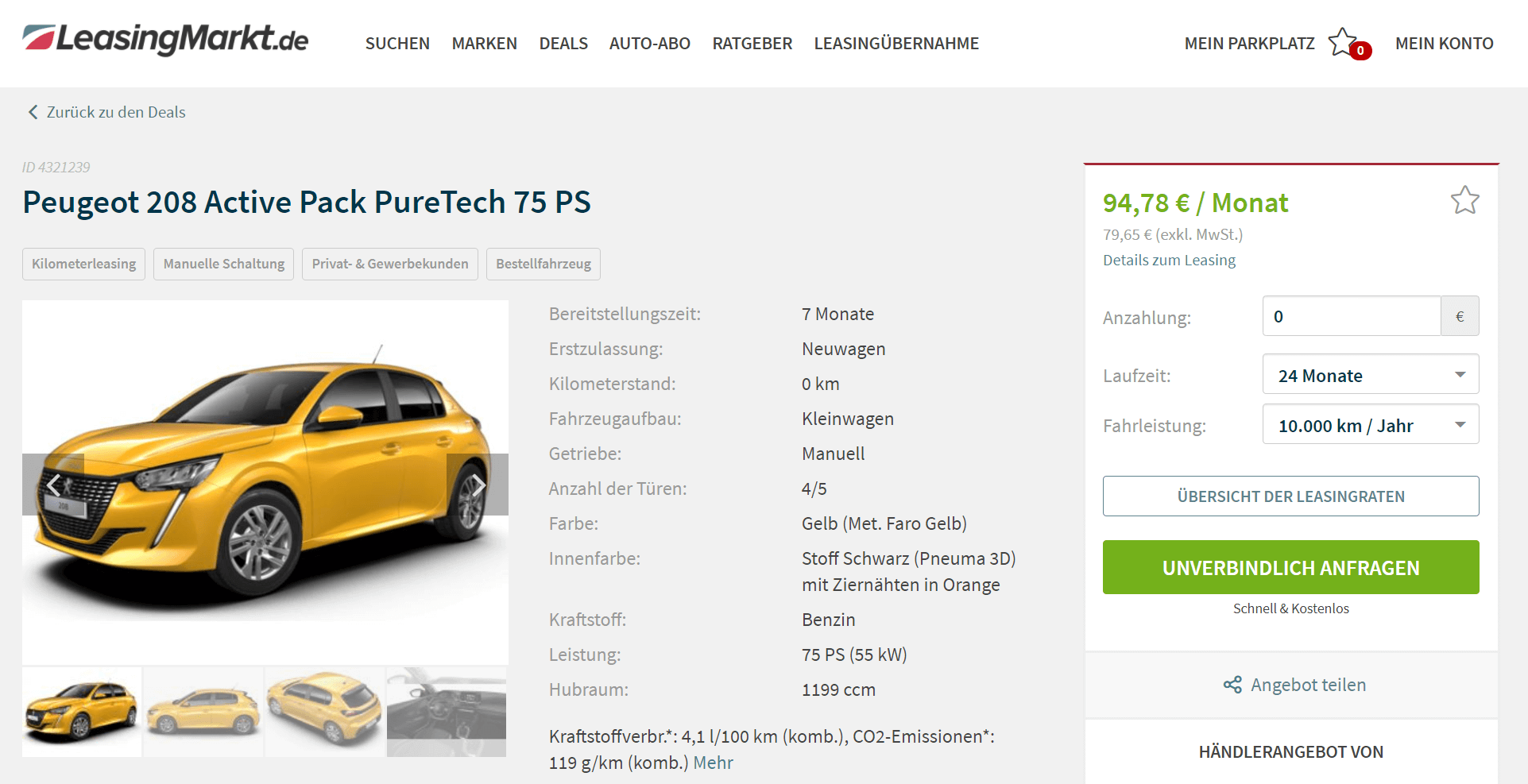The height and width of the screenshot is (784, 1528).
Task: Click the red parking counter badge
Action: tap(1360, 51)
